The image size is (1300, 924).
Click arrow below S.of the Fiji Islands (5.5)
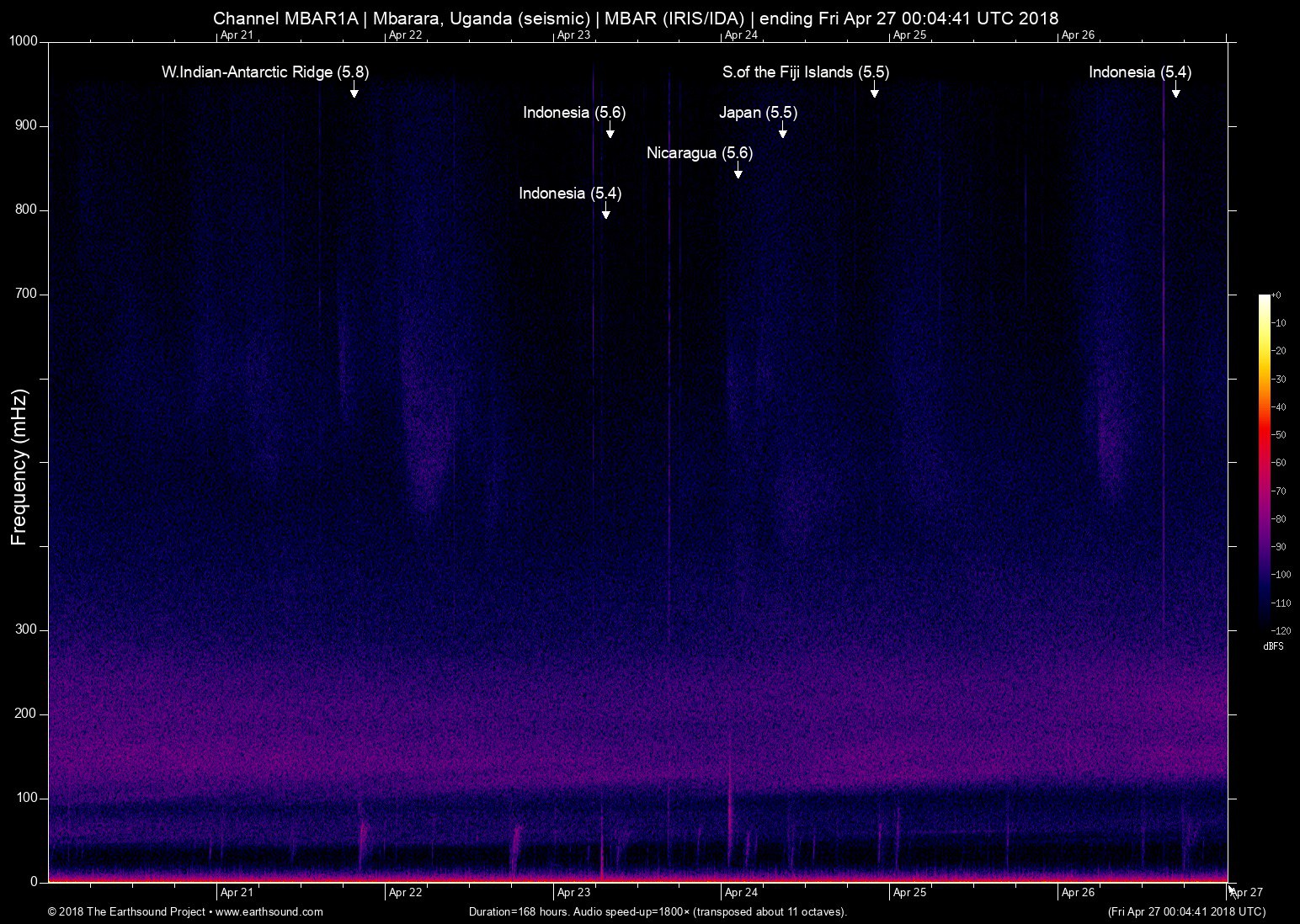(874, 89)
